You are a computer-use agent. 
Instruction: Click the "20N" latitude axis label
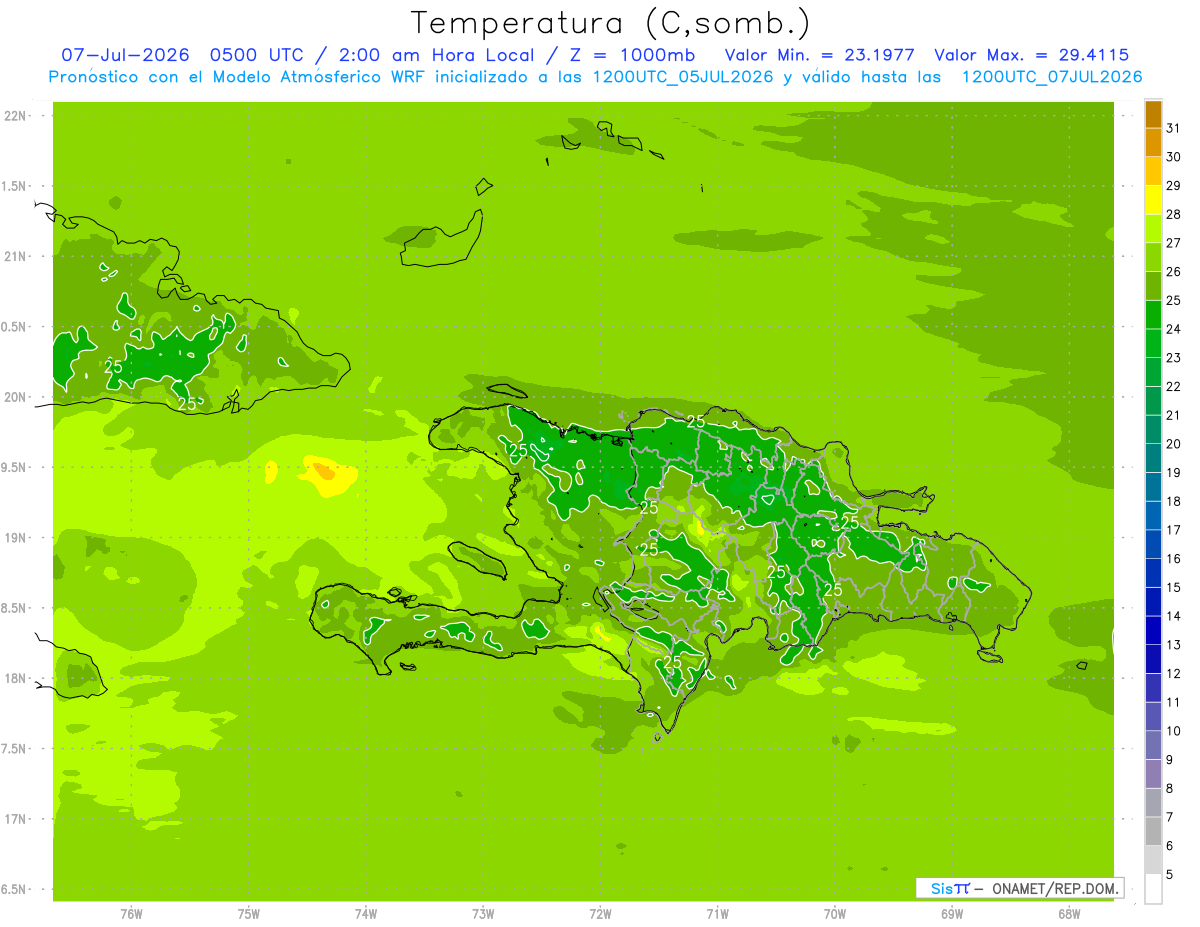tap(14, 397)
